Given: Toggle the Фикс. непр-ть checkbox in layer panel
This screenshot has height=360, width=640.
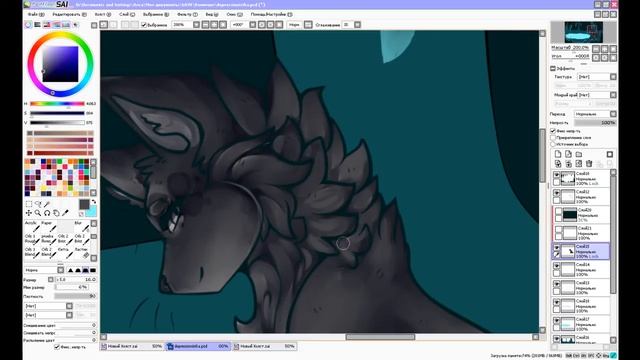Looking at the screenshot, I should (553, 131).
